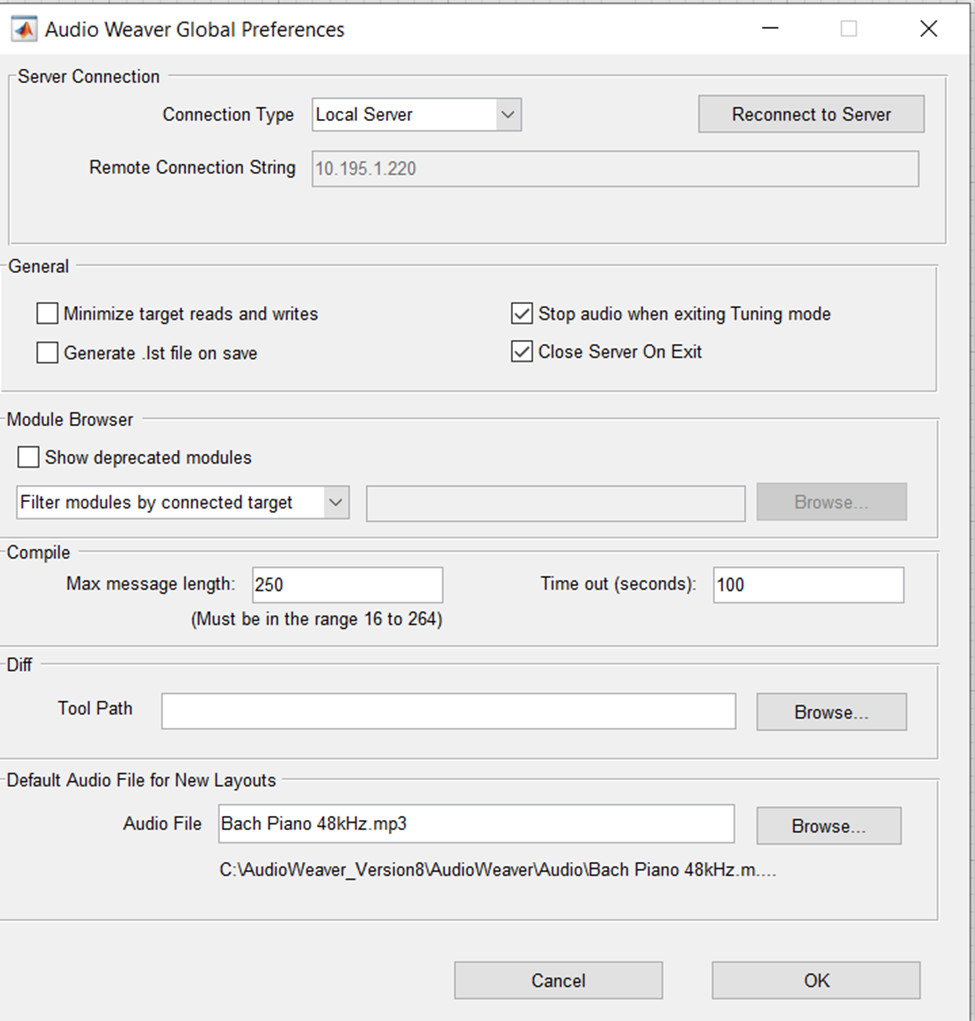The image size is (975, 1021).
Task: Close the Global Preferences window
Action: pos(928,29)
